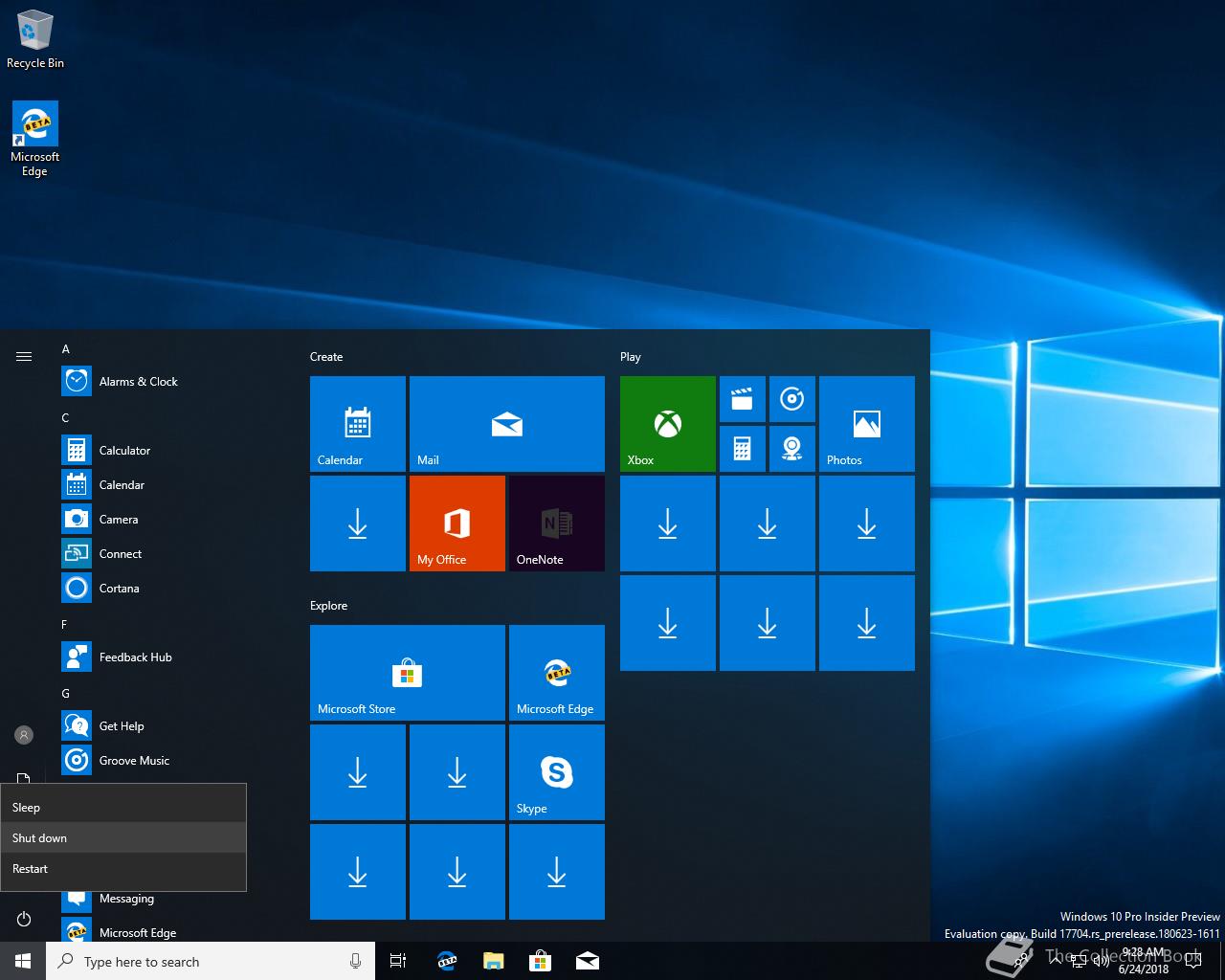
Task: Open the Calculator small tile in Play
Action: click(743, 449)
